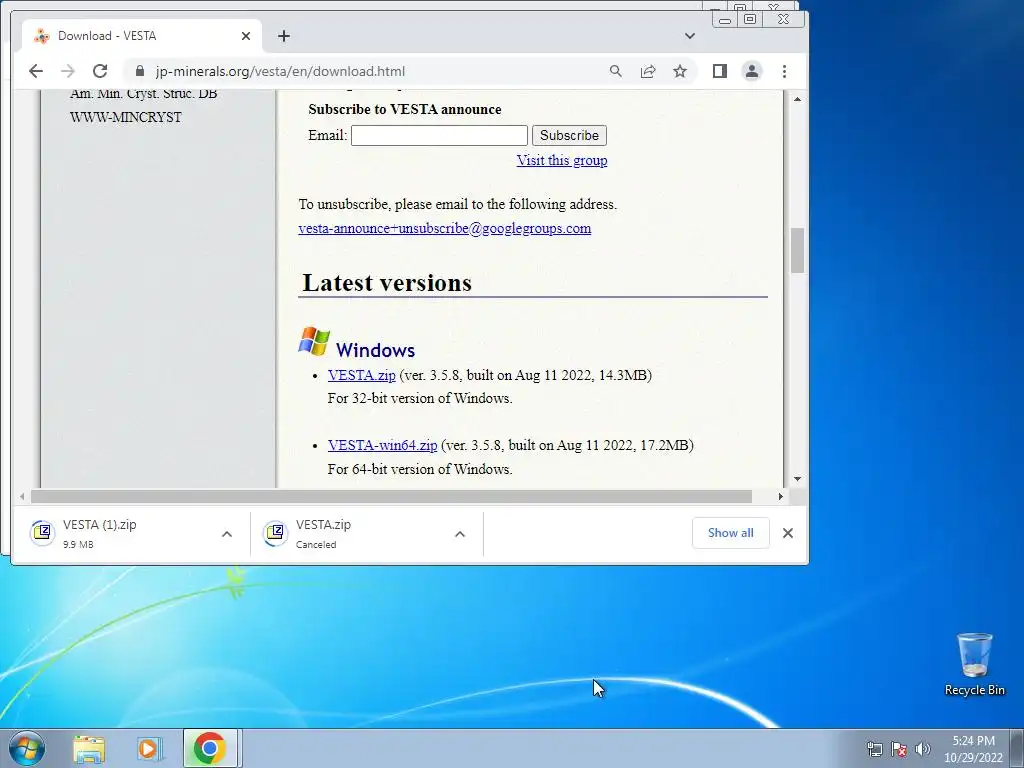Click 'Subscribe to VESTA announce' text
This screenshot has height=768, width=1024.
click(405, 109)
